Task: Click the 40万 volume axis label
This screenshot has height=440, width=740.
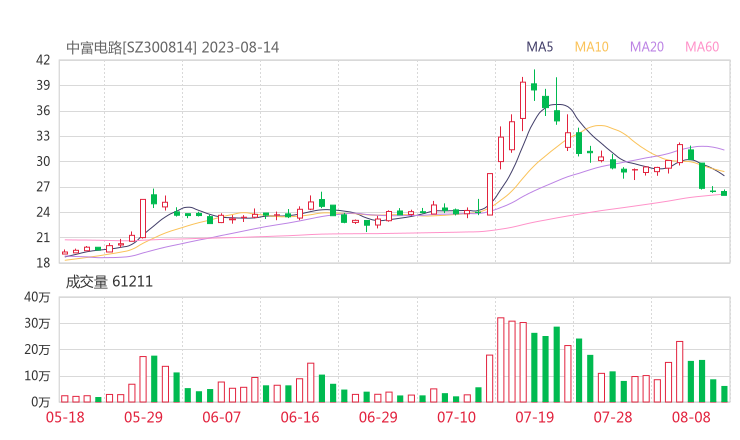Action: pyautogui.click(x=37, y=297)
